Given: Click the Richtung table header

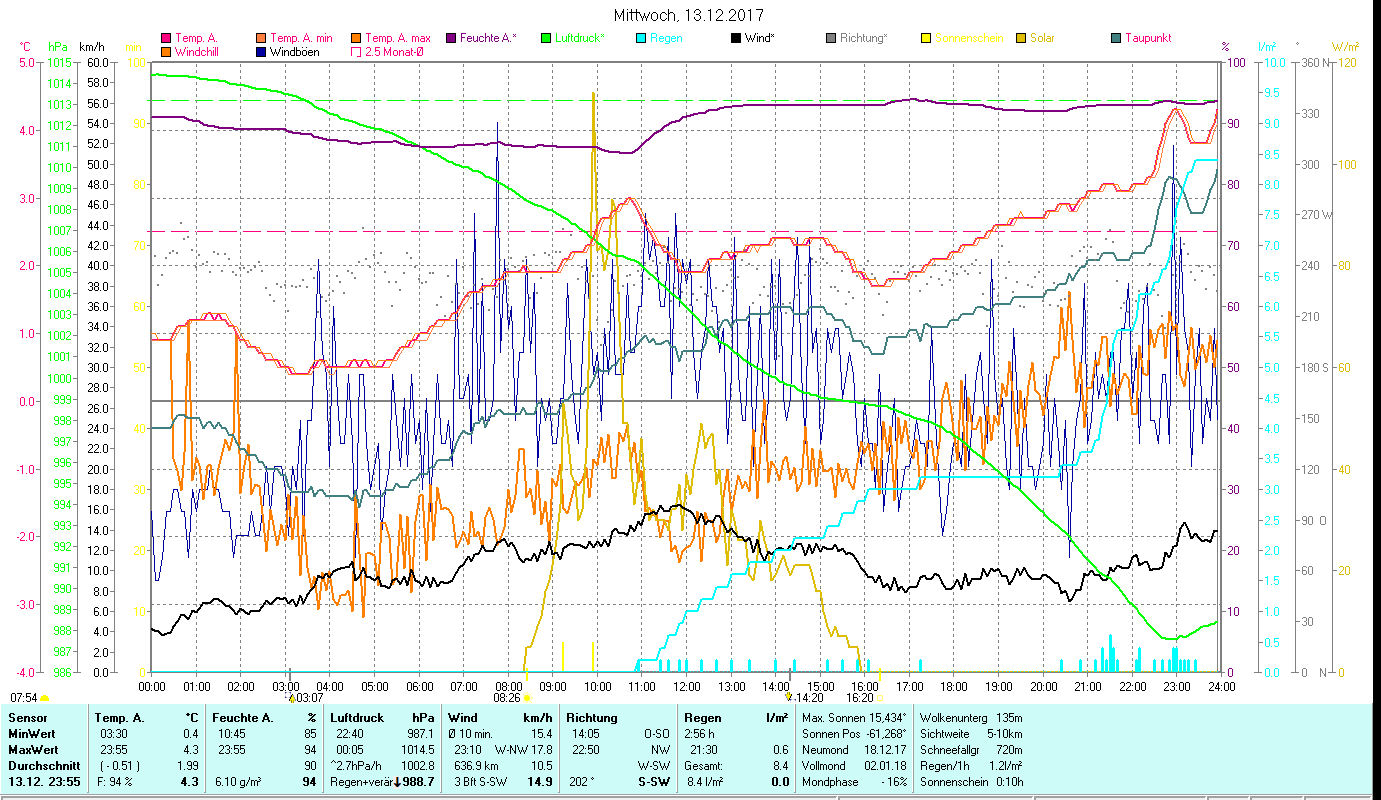Looking at the screenshot, I should tap(590, 718).
